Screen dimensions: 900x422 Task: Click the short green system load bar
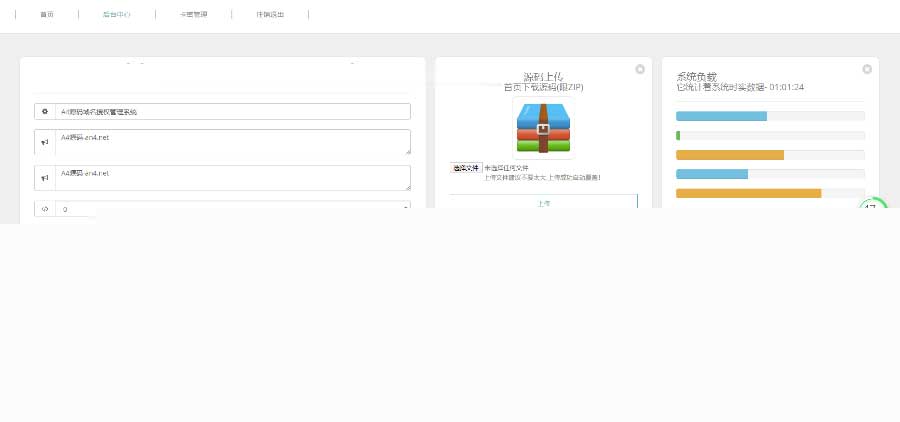click(x=678, y=135)
